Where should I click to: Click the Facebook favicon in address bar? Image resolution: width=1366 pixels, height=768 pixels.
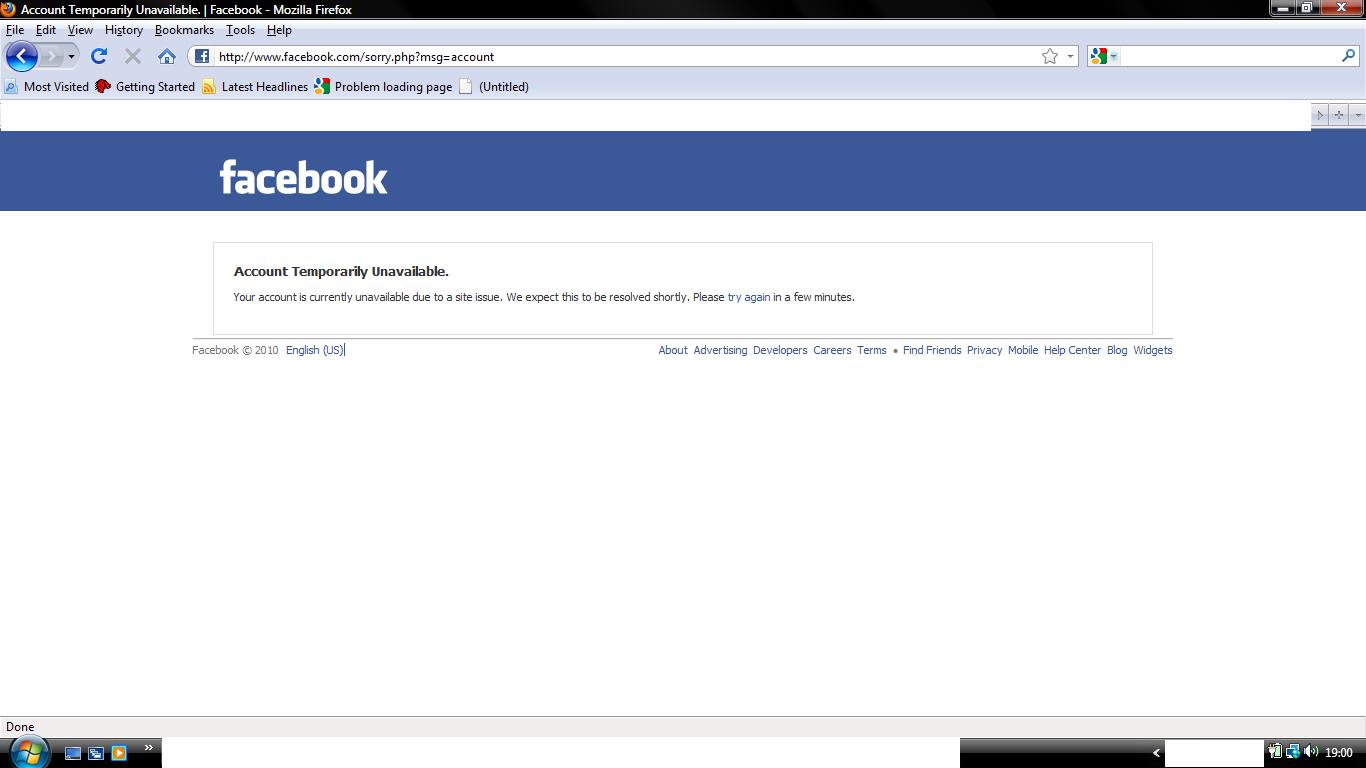(202, 57)
